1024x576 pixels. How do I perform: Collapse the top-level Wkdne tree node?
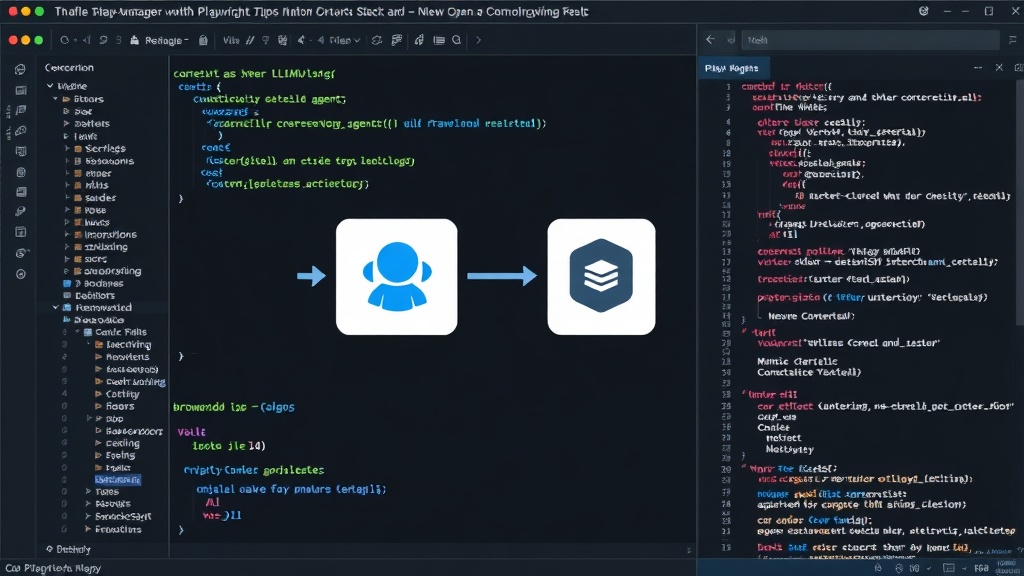50,86
